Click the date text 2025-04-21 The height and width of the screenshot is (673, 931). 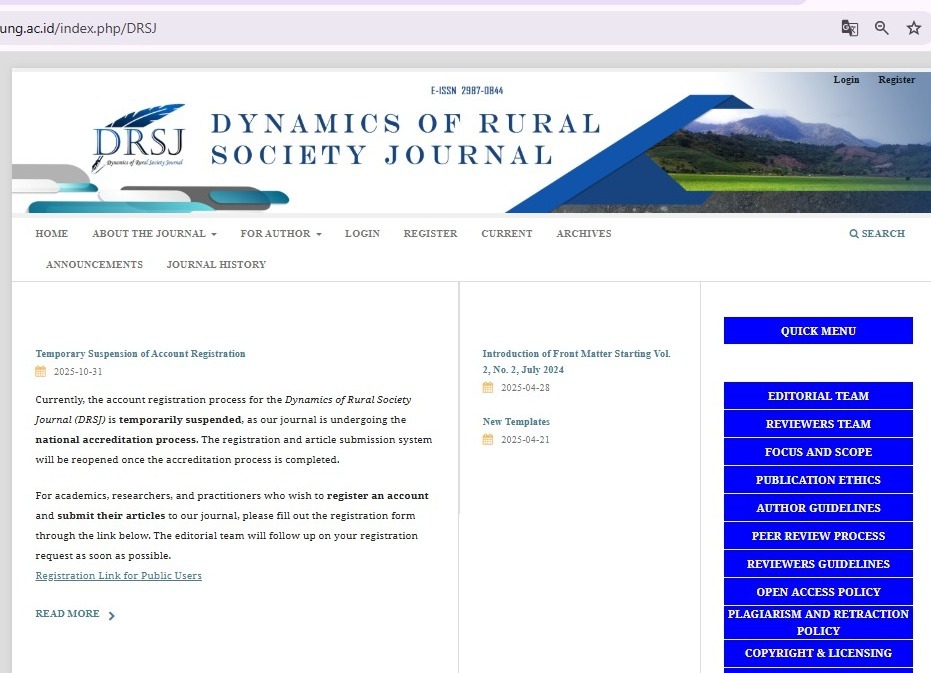pyautogui.click(x=525, y=440)
